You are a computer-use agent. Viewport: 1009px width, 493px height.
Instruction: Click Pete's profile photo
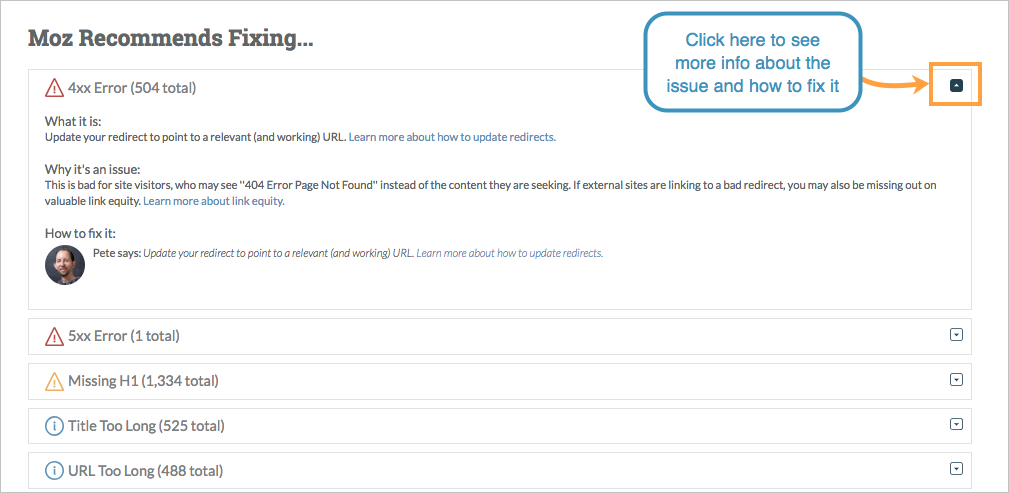(x=65, y=265)
